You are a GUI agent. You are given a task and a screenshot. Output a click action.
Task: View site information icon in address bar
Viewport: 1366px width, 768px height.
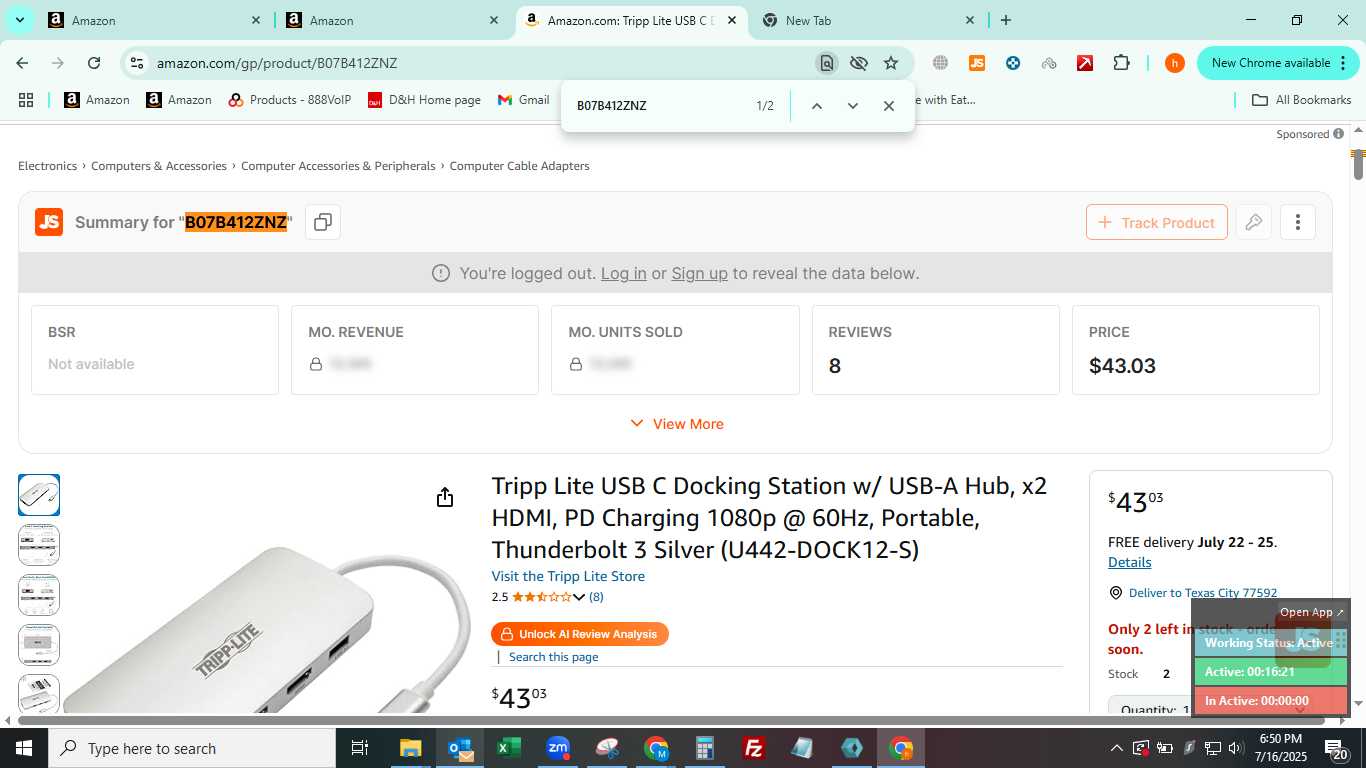137,63
